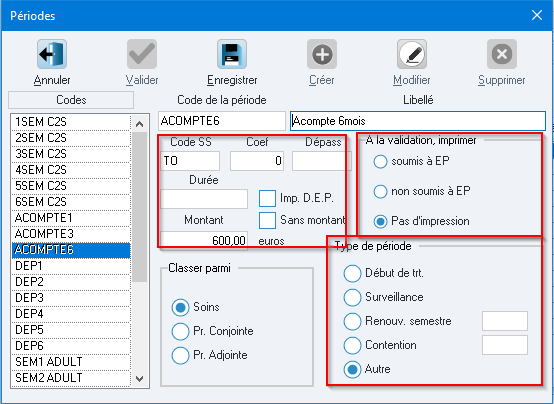Screen dimensions: 554x404
Task: Click the Montant field showing 600,00
Action: tap(204, 241)
